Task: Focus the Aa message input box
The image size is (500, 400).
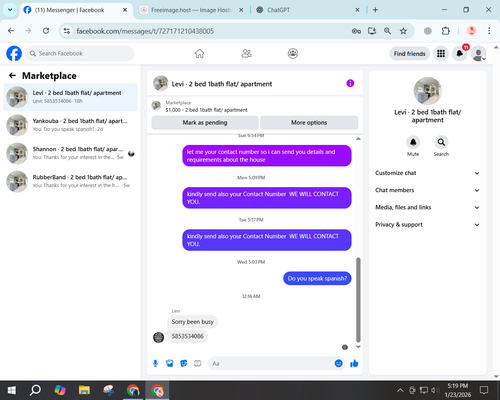Action: click(277, 363)
